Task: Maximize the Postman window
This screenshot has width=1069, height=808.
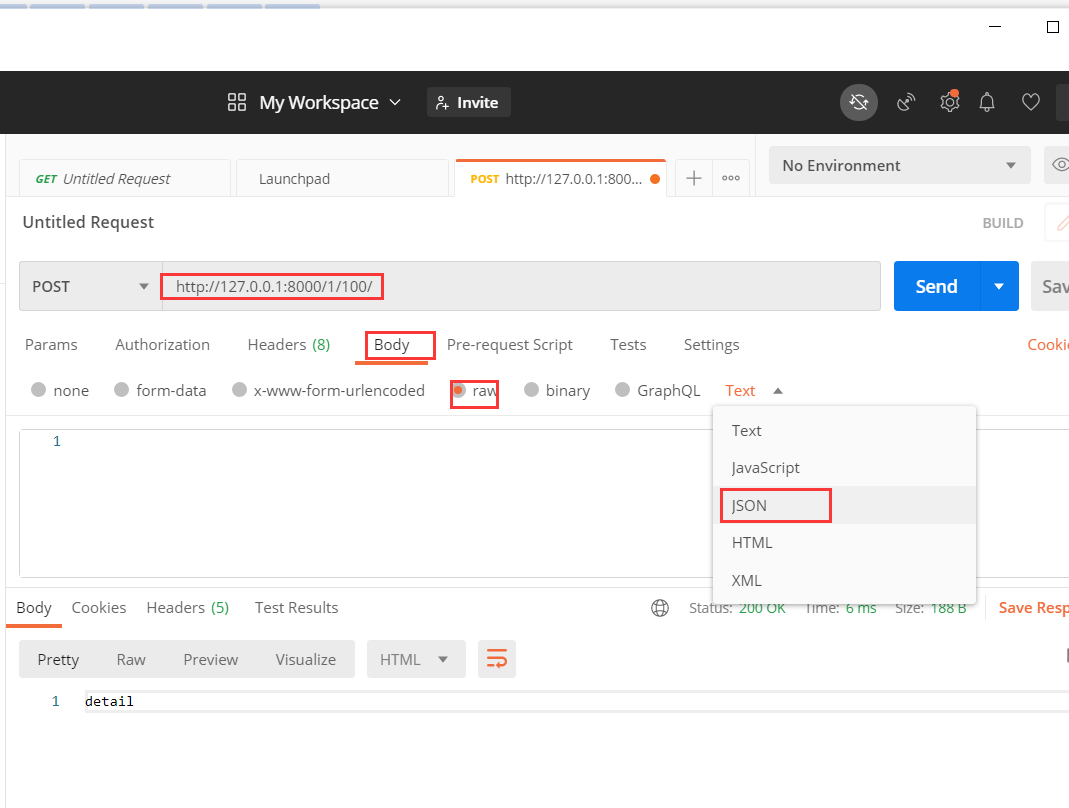Action: click(1053, 27)
